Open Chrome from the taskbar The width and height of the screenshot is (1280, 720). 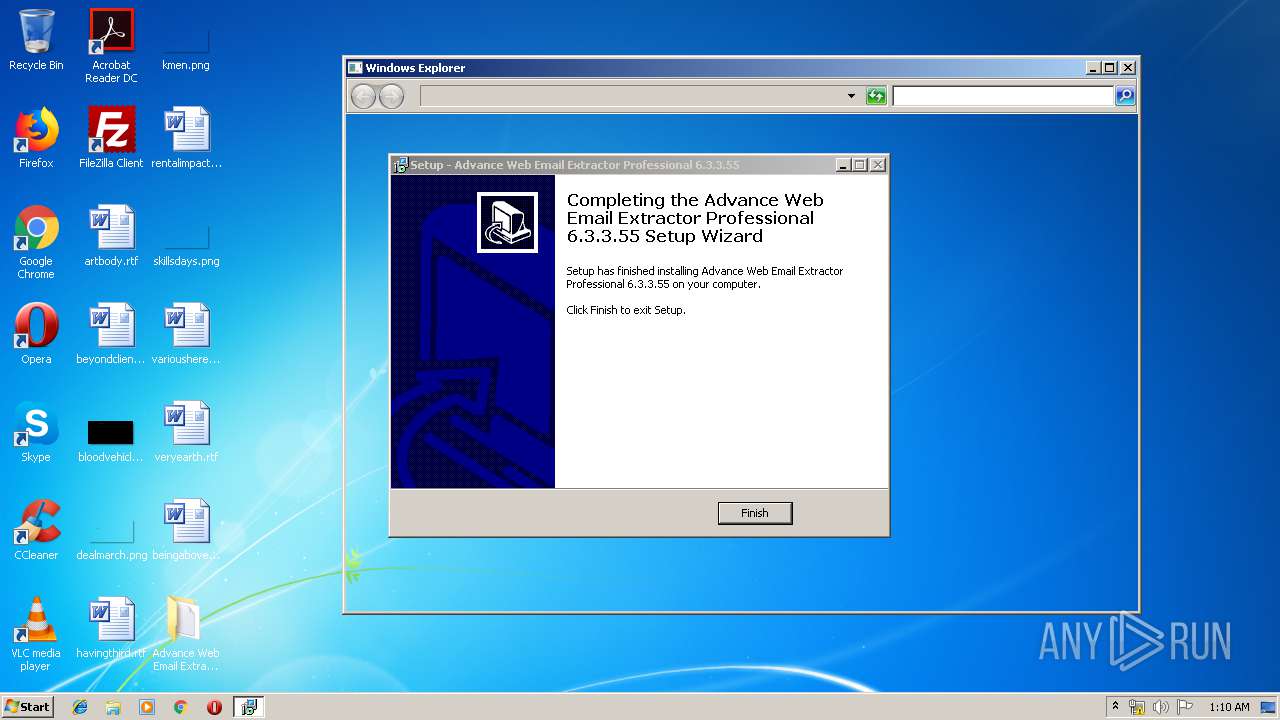point(181,707)
